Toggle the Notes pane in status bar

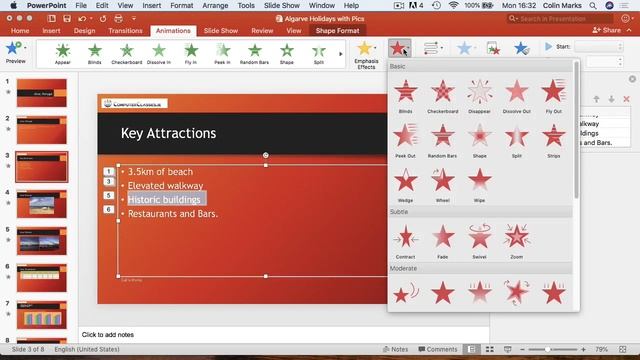point(396,349)
